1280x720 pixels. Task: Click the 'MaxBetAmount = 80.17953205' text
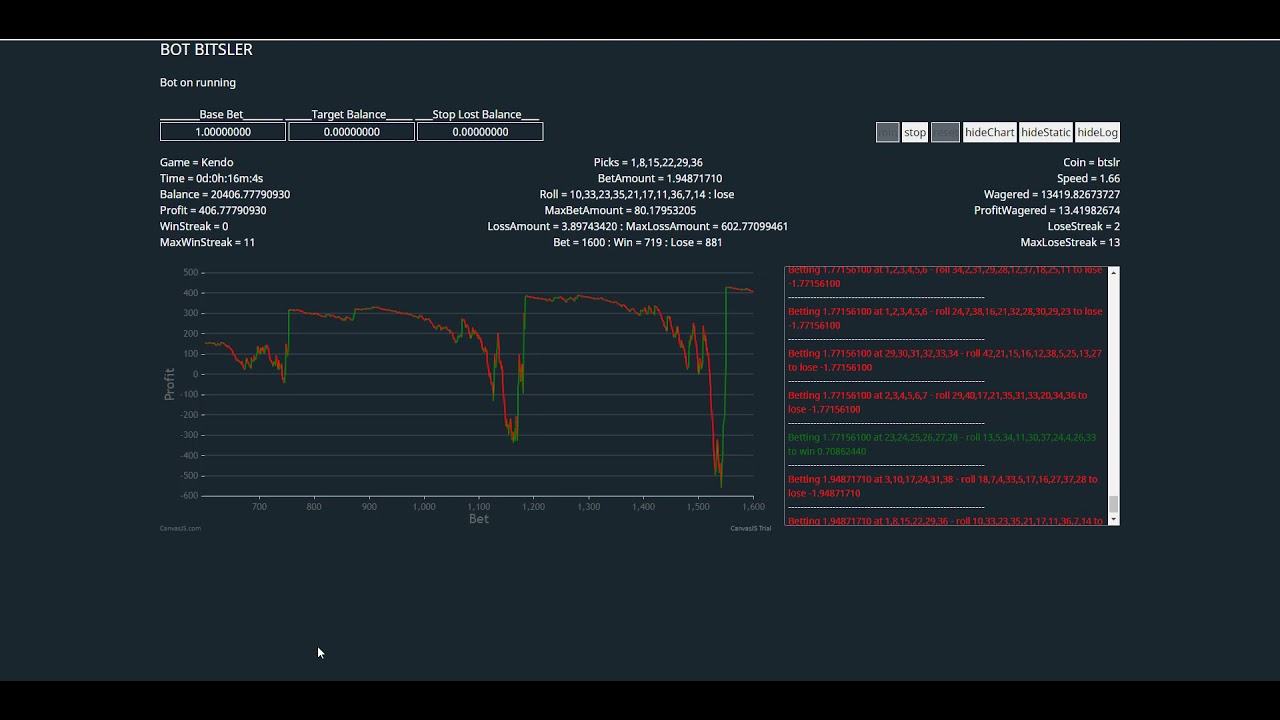(620, 210)
